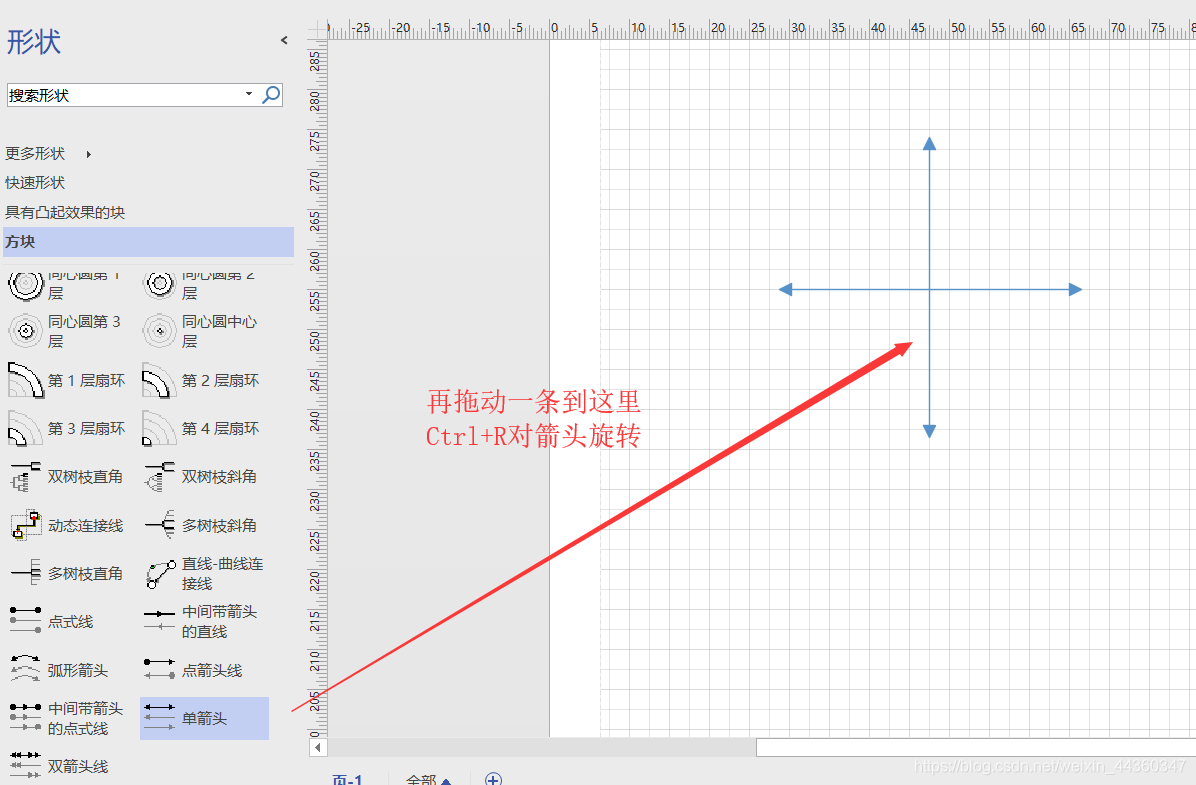Select the 同心圆第 1 层 shape icon
Viewport: 1196px width, 785px height.
tap(26, 284)
